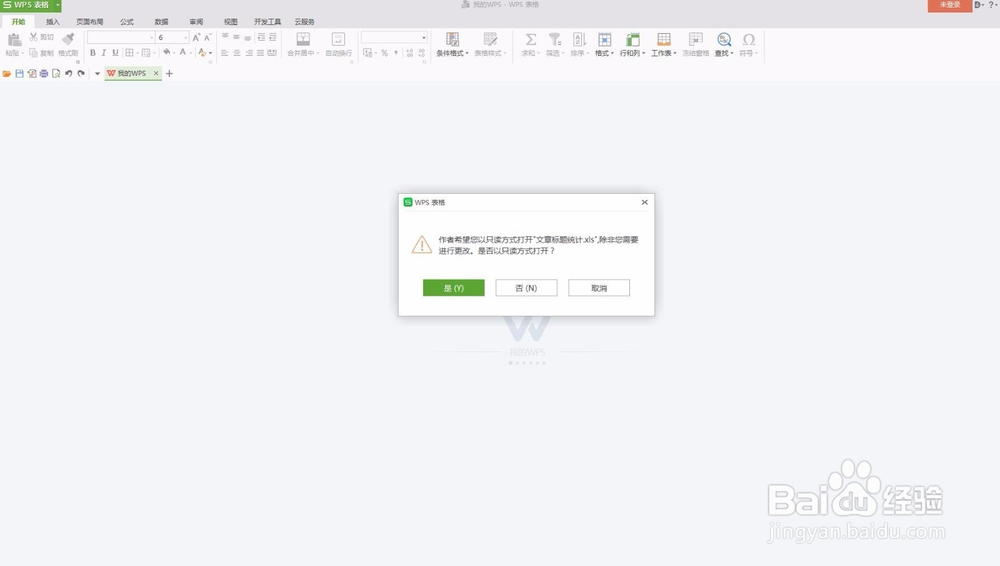Click the print icon in quick toolbar
The width and height of the screenshot is (1000, 566).
click(43, 73)
